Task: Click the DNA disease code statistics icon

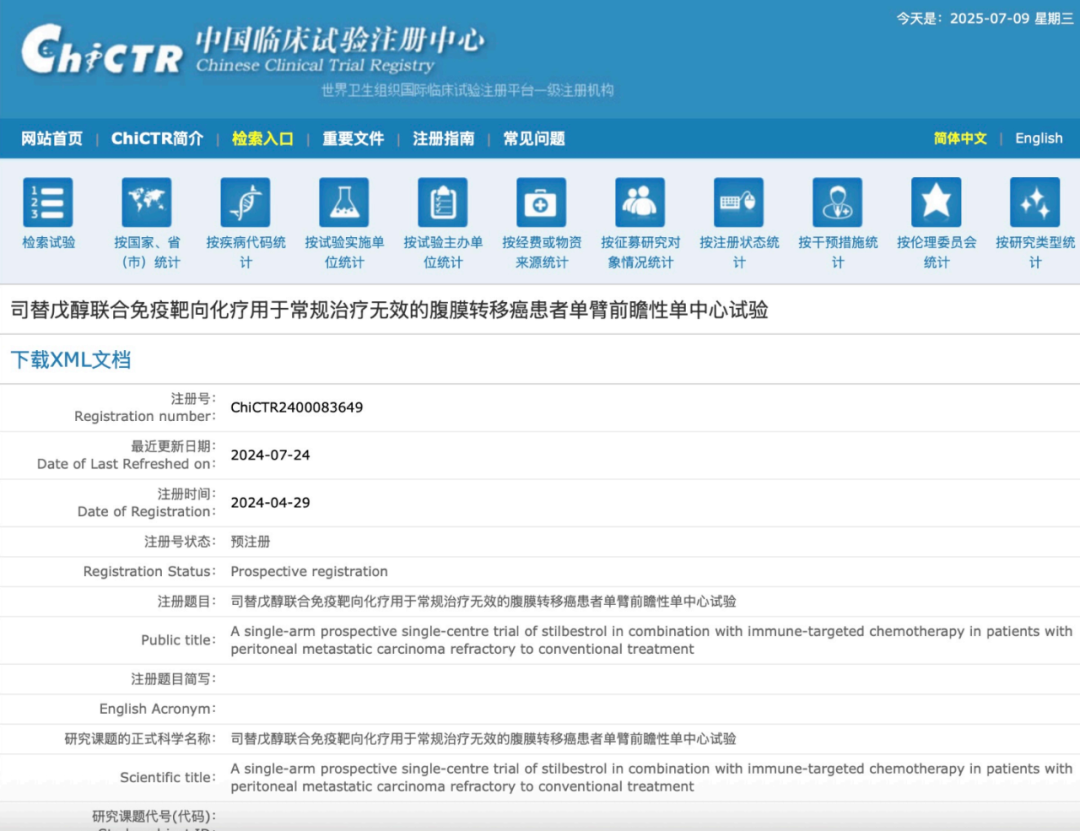Action: pyautogui.click(x=246, y=202)
